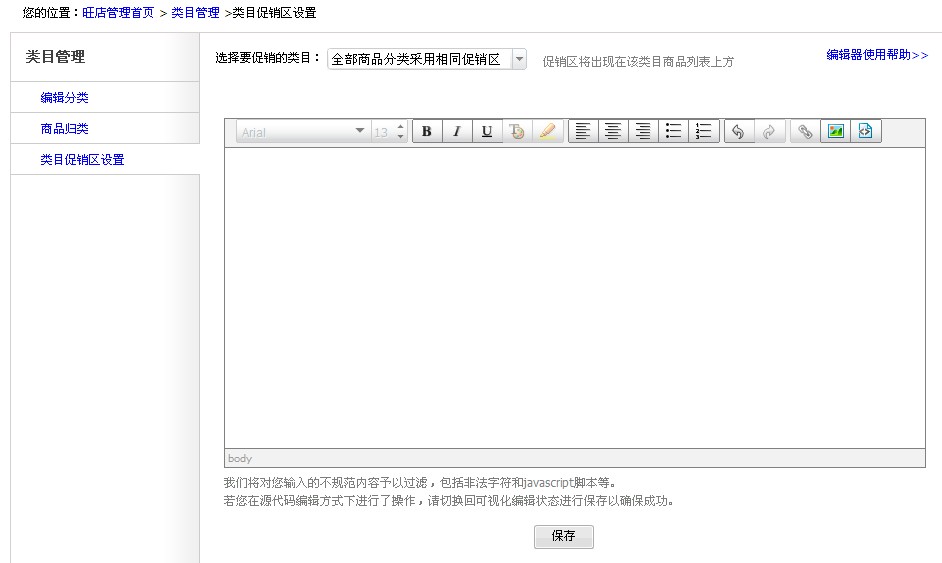Open the highlight background color icon
This screenshot has height=563, width=942.
click(x=547, y=132)
